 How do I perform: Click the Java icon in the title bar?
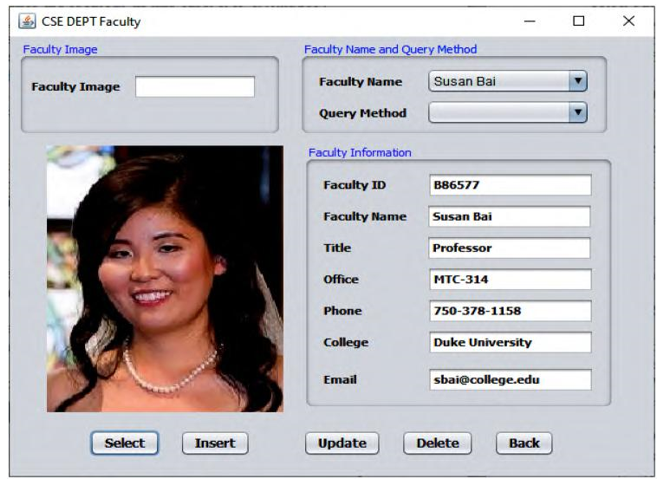(x=27, y=21)
